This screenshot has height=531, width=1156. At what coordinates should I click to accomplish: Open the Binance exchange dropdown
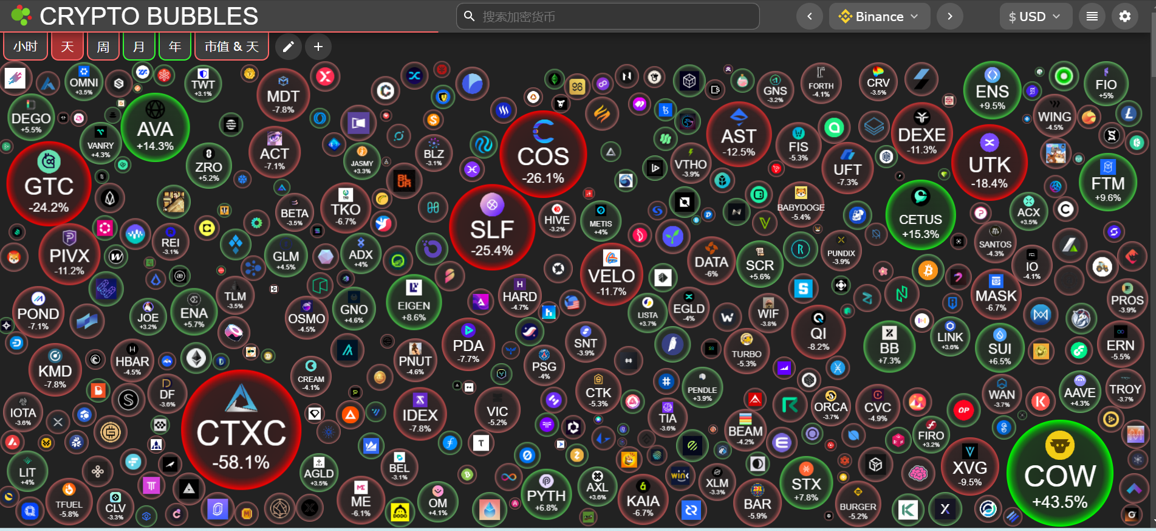pos(880,16)
